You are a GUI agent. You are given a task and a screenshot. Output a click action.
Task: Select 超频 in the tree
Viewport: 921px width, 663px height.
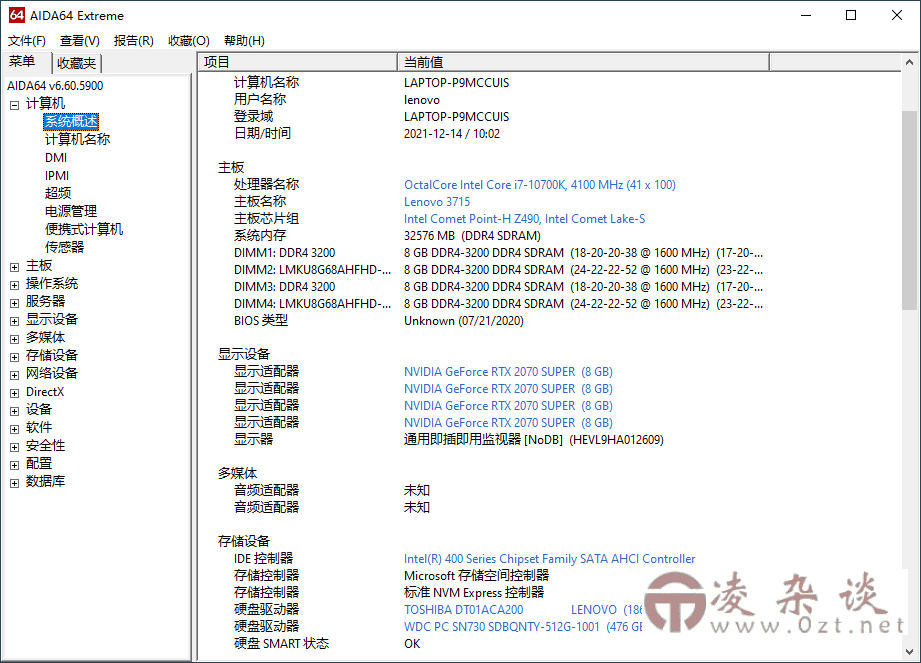coord(58,193)
